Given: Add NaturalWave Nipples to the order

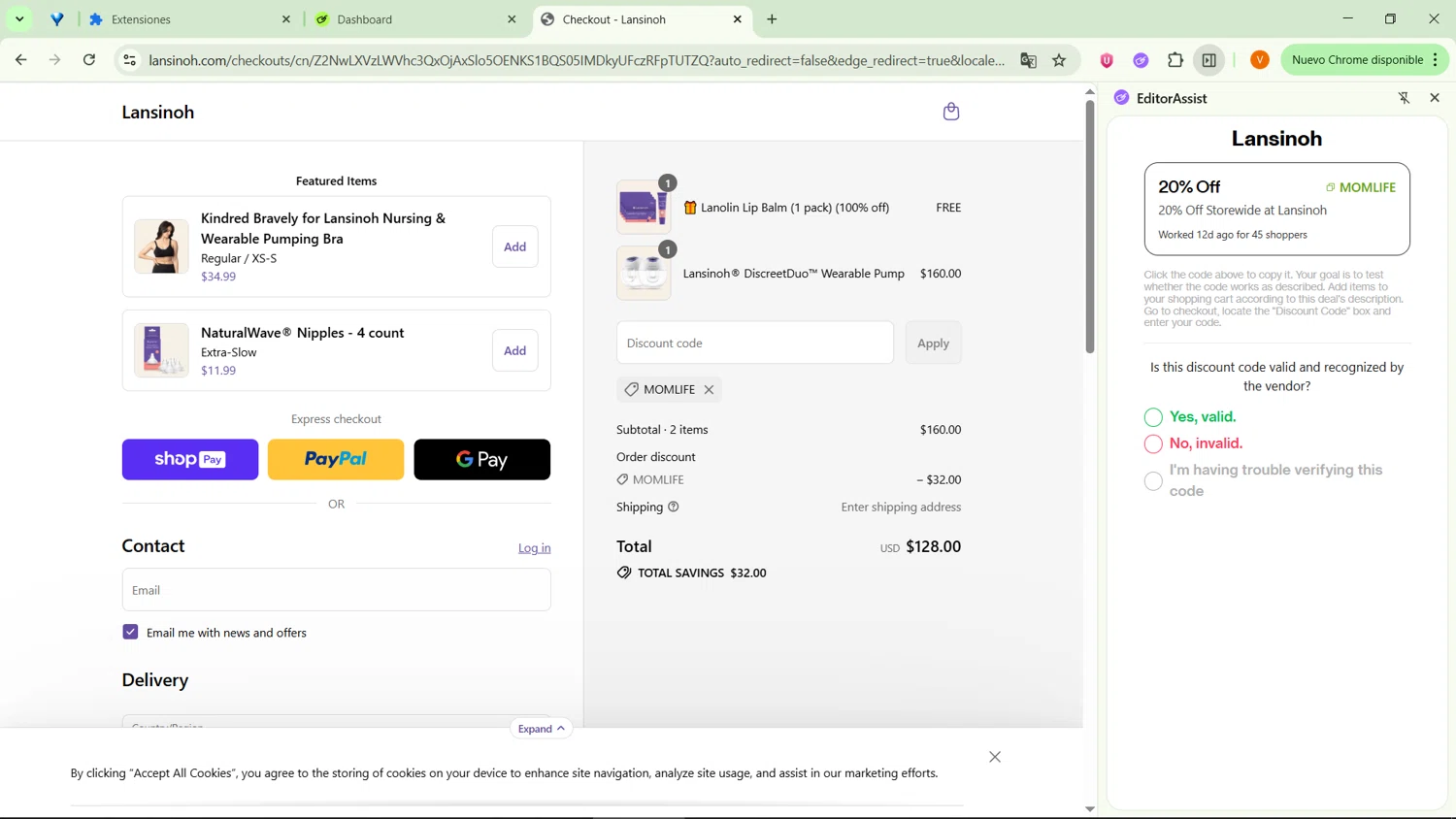Looking at the screenshot, I should 514,350.
